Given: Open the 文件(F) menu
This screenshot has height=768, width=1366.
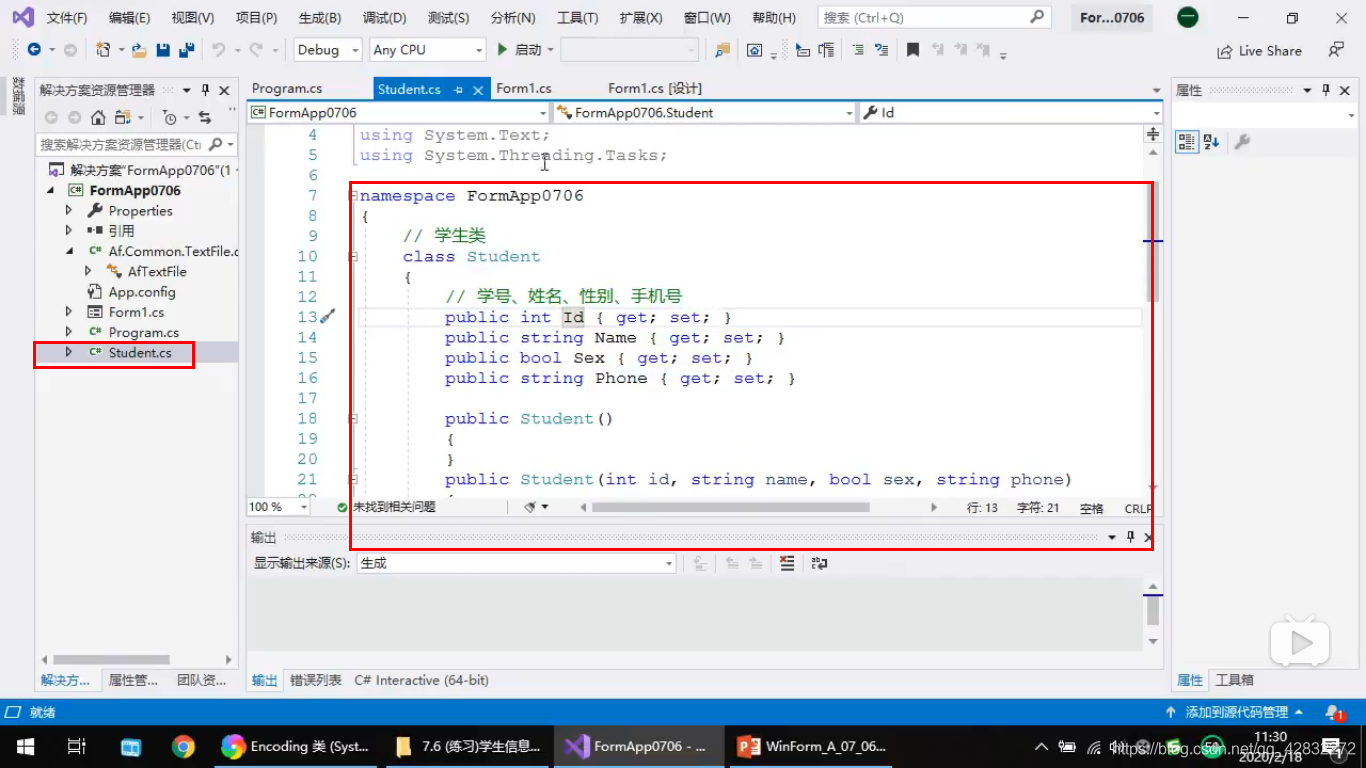Looking at the screenshot, I should (x=67, y=18).
